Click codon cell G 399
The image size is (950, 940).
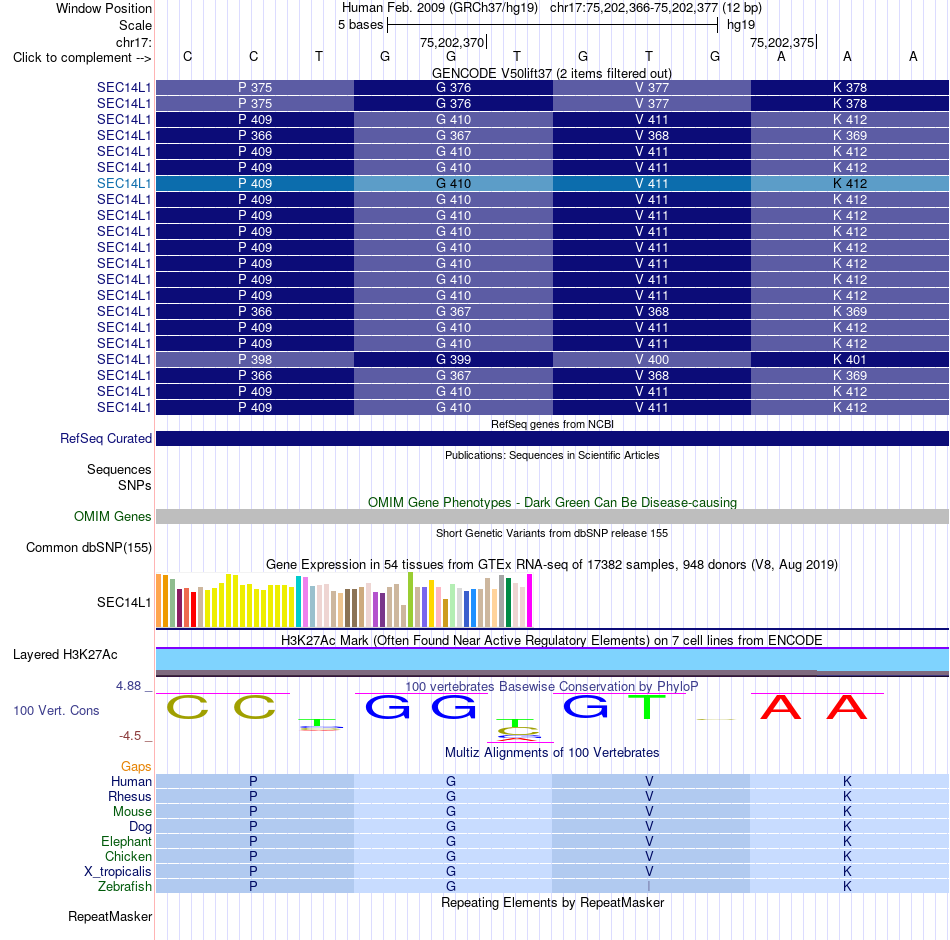[x=453, y=359]
